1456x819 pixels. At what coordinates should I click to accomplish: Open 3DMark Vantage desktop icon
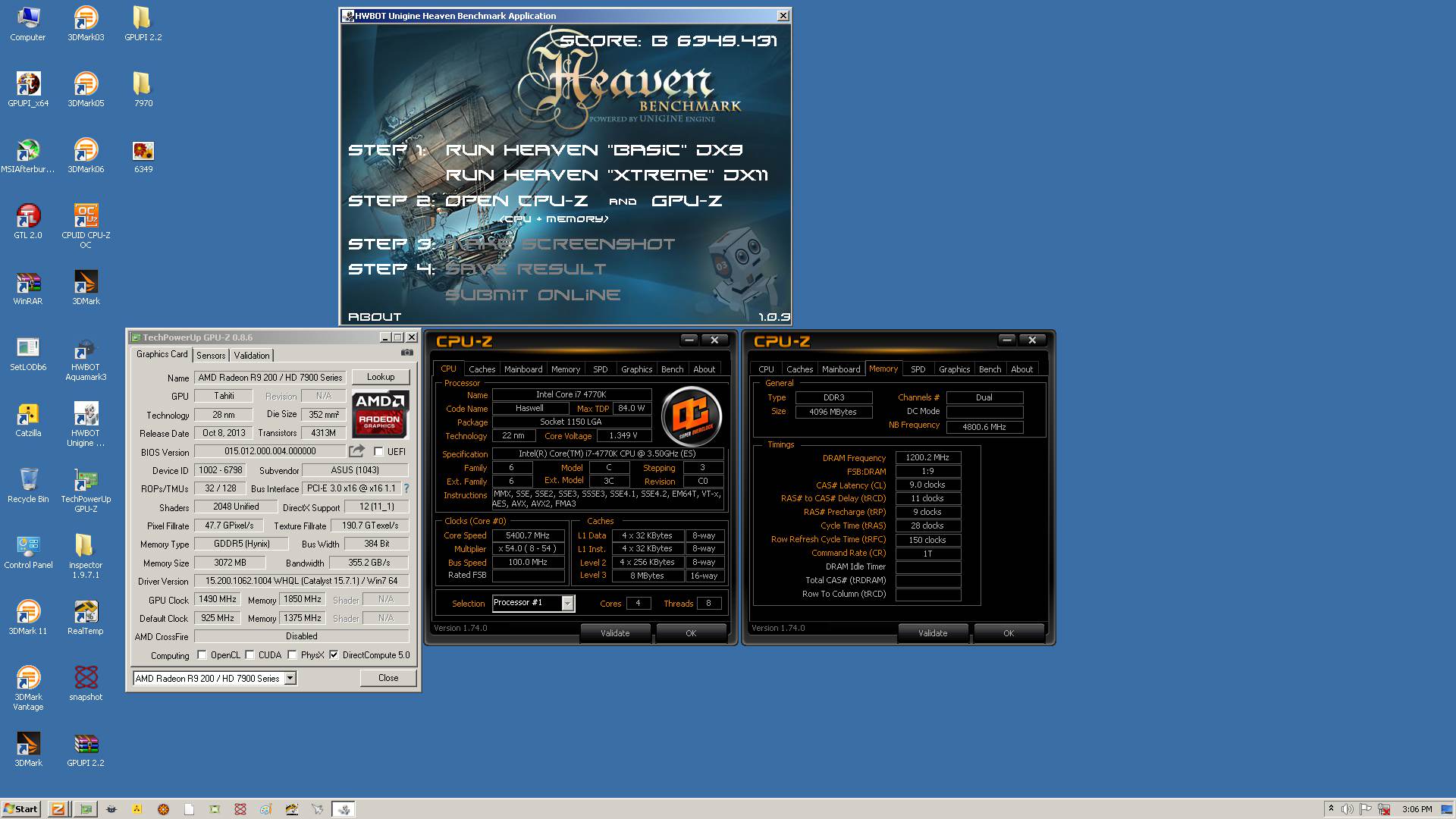[x=28, y=689]
